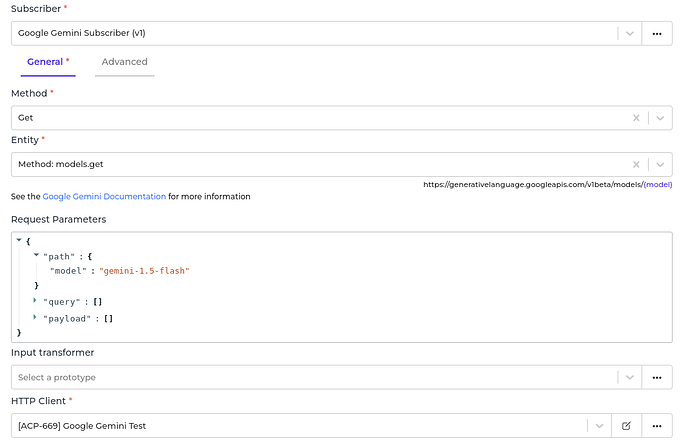Select the "model" key in JSON

[x=68, y=271]
